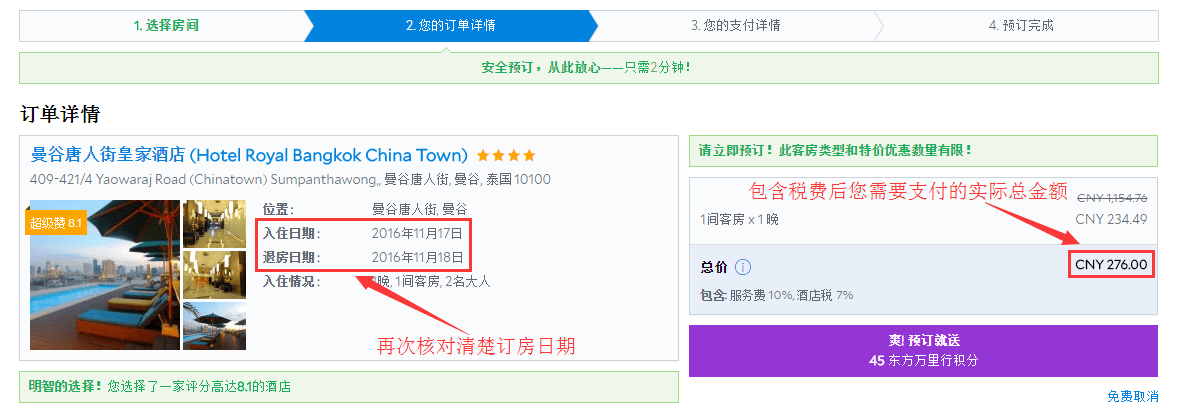Click the total price CNY 276.00
The image size is (1183, 410).
coord(1111,264)
